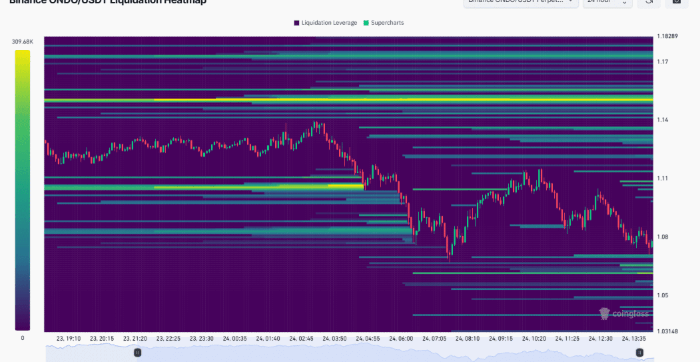Click the 23, 21:20 time axis label
The width and height of the screenshot is (700, 362).
tap(135, 339)
